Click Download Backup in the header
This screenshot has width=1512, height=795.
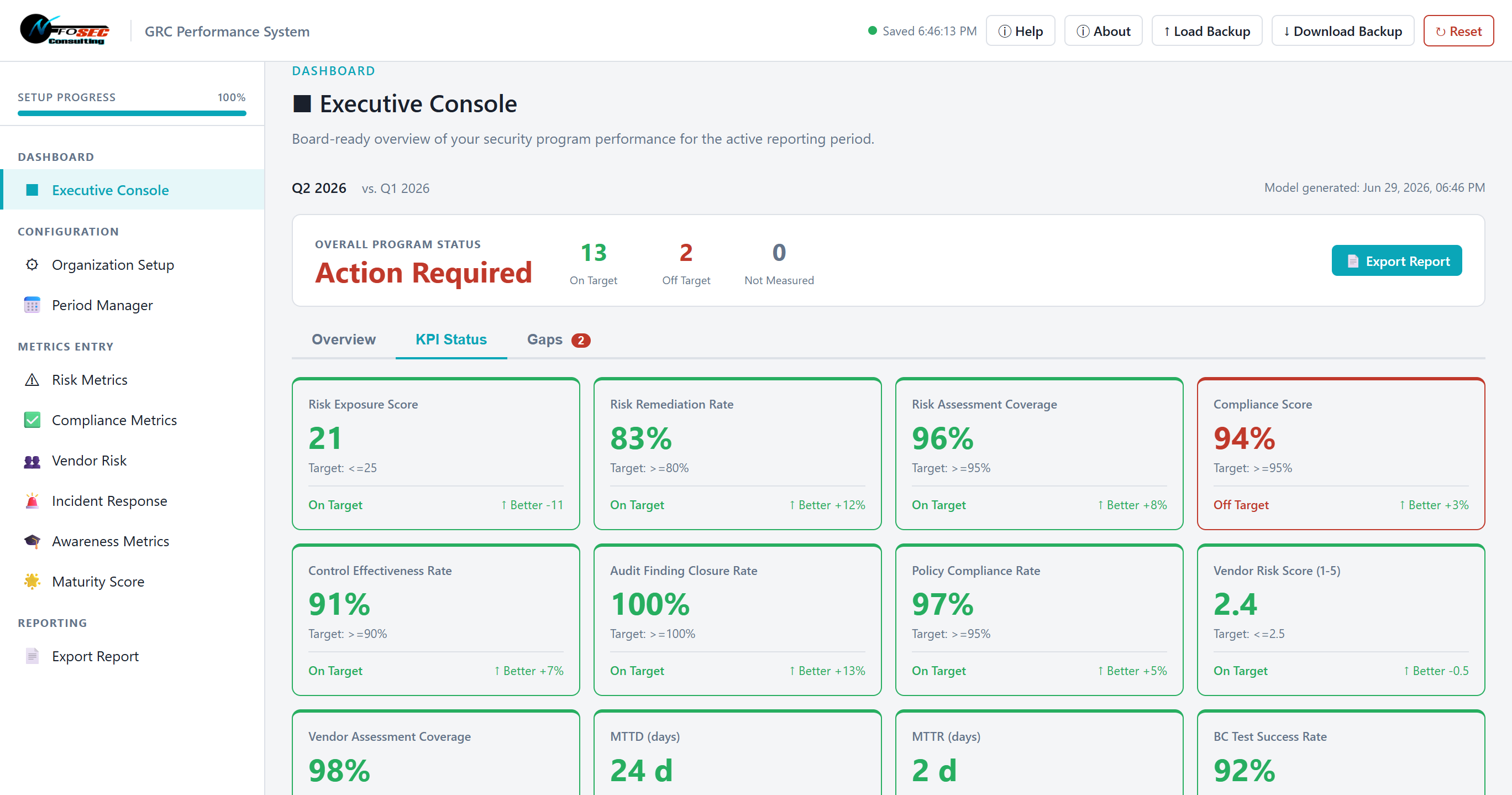click(1342, 30)
